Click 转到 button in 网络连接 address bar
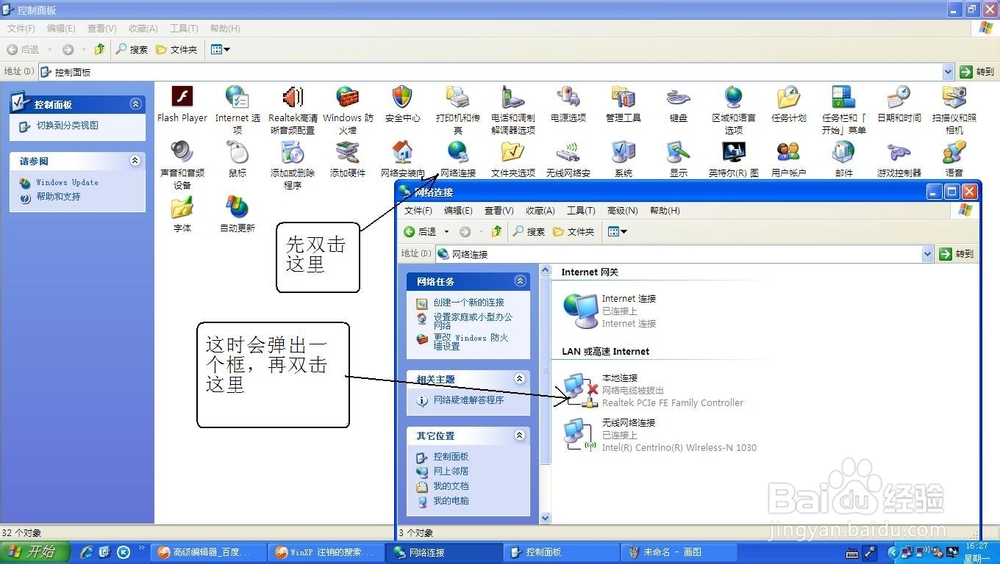The height and width of the screenshot is (564, 1000). (x=956, y=254)
